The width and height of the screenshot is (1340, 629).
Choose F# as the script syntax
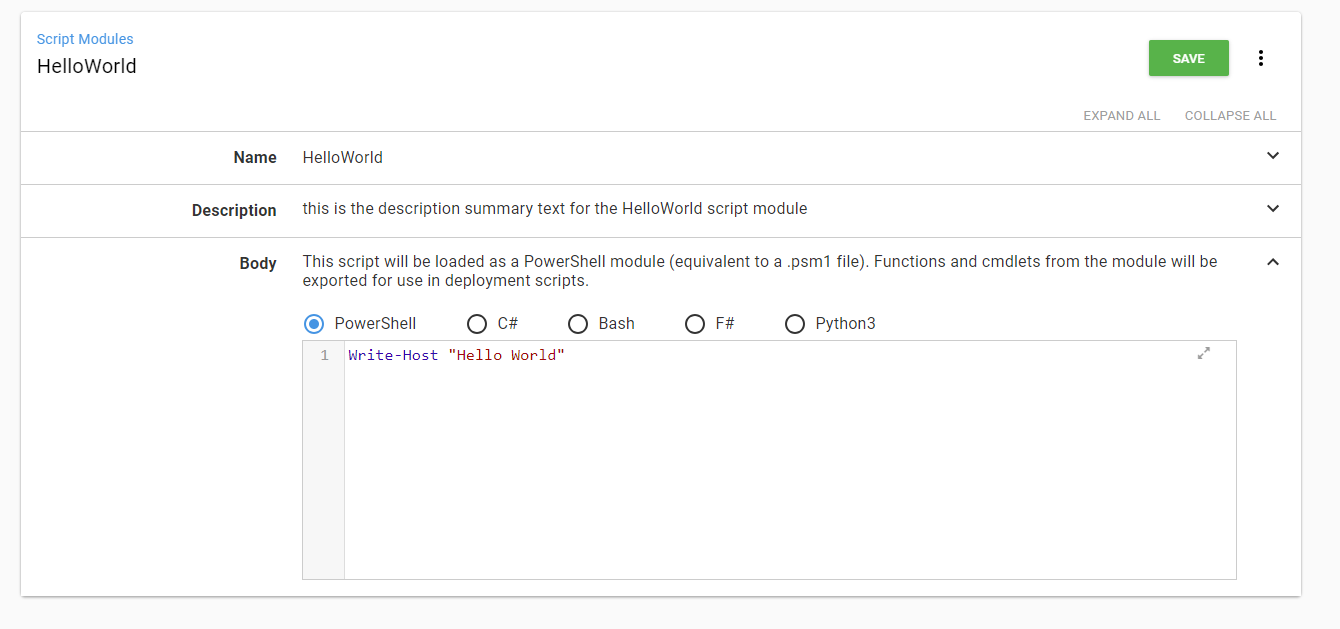[x=695, y=323]
